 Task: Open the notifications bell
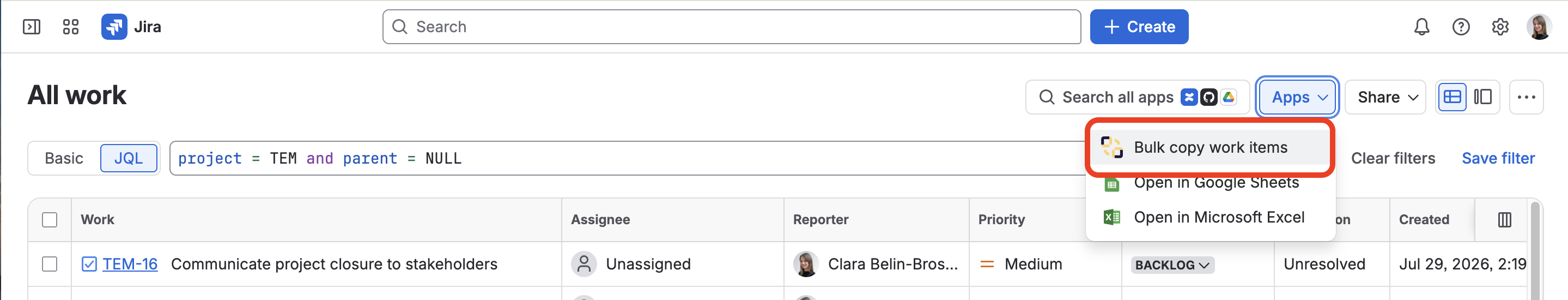point(1421,27)
